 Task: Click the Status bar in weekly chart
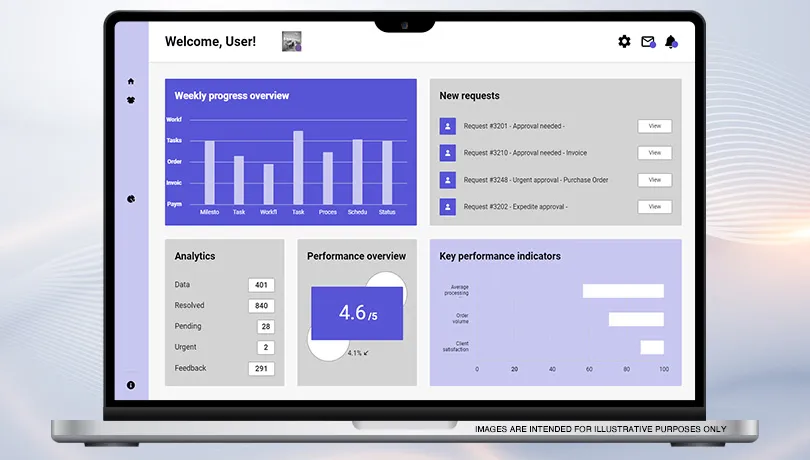[x=387, y=173]
